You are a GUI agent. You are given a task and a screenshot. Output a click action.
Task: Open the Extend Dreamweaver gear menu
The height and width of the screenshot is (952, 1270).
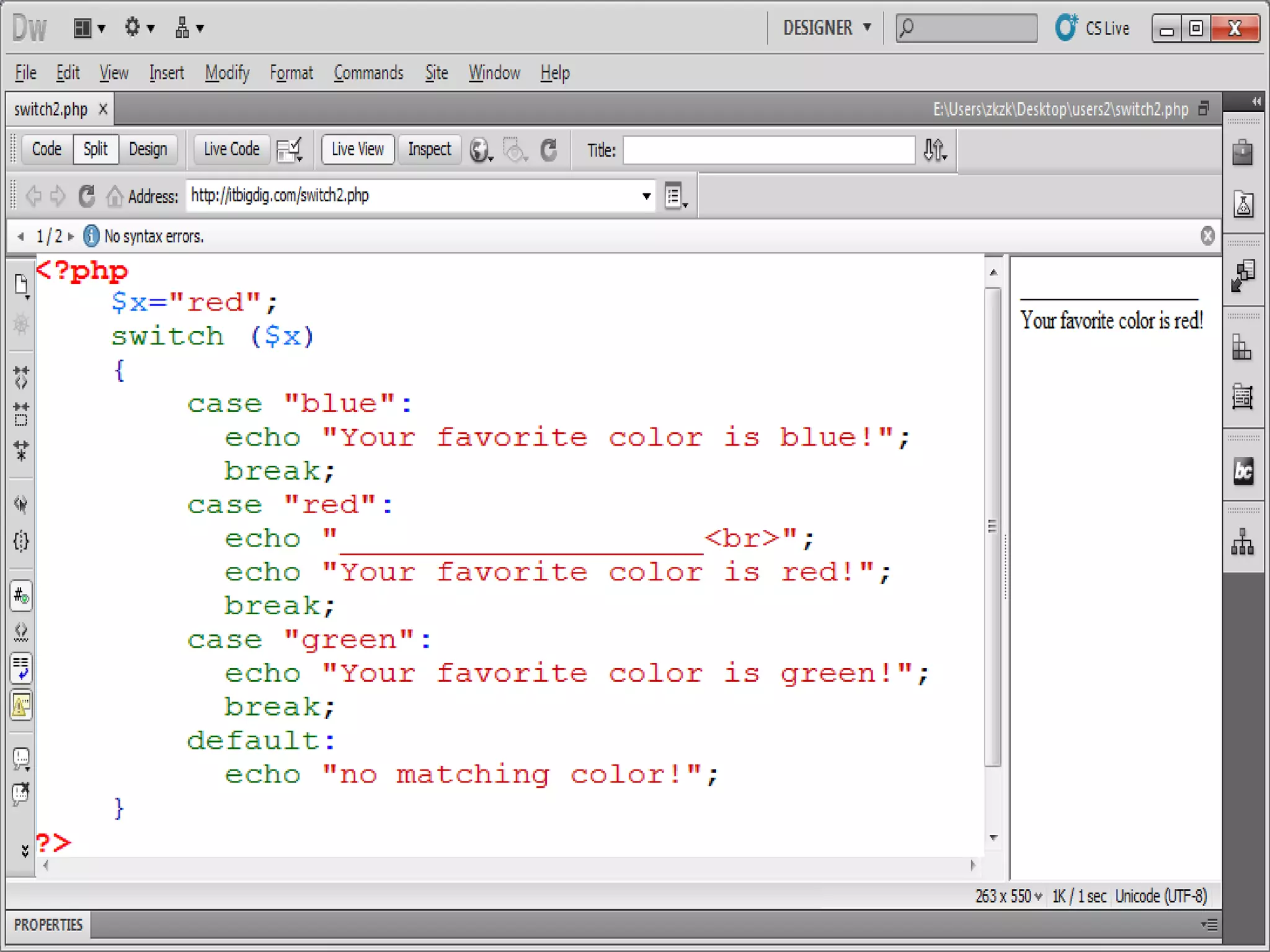pyautogui.click(x=139, y=28)
